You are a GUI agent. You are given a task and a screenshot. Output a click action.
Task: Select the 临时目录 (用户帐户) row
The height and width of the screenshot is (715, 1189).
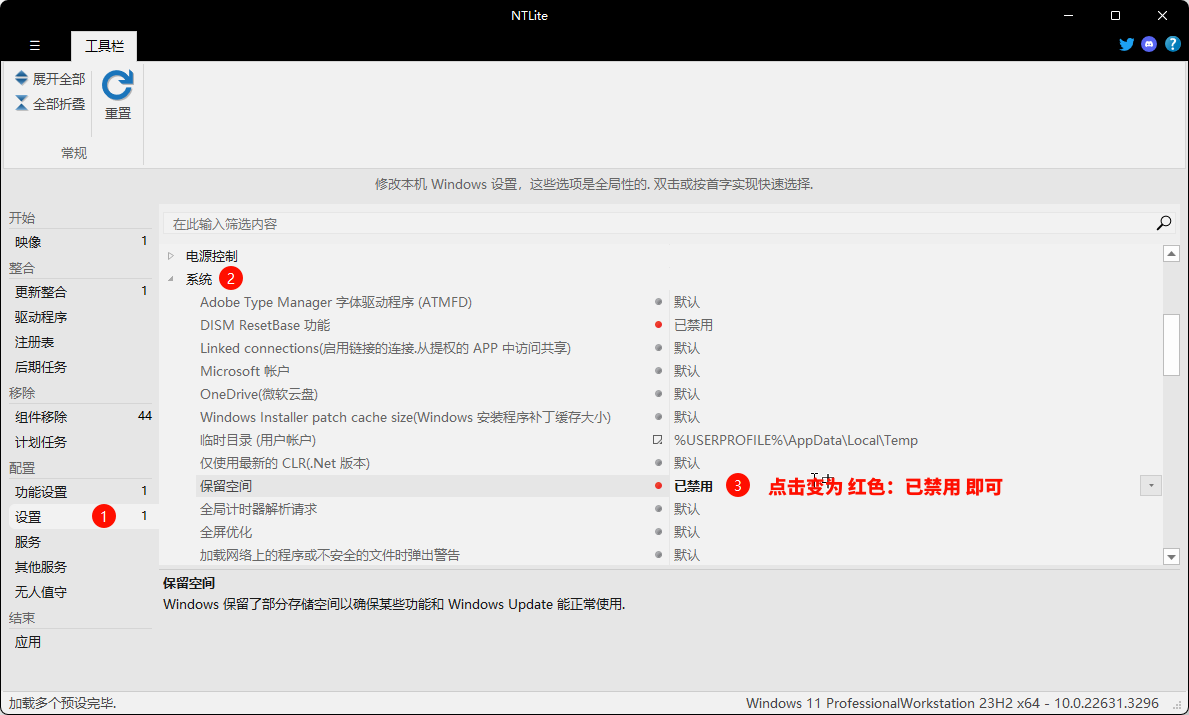[258, 440]
